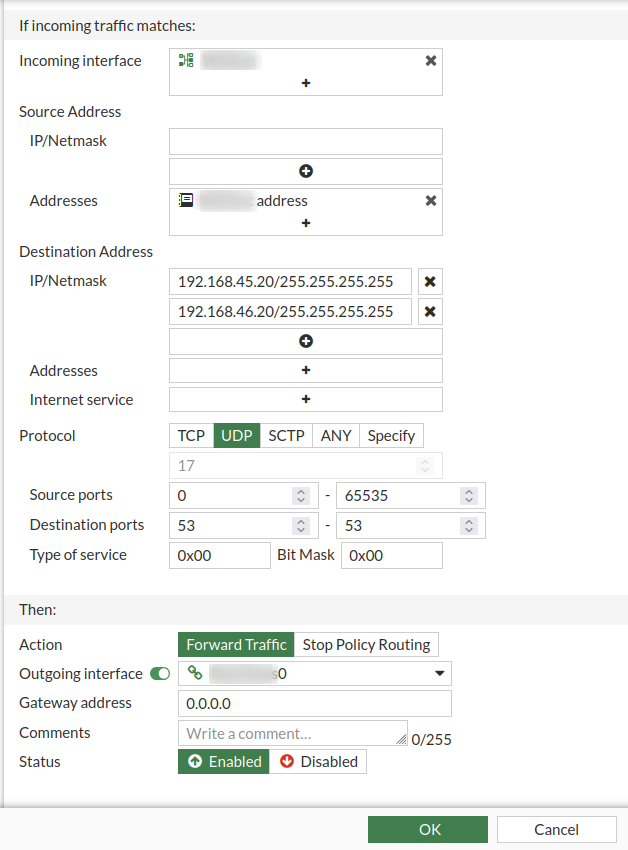Viewport: 628px width, 850px height.
Task: Remove the source address object
Action: coord(430,200)
